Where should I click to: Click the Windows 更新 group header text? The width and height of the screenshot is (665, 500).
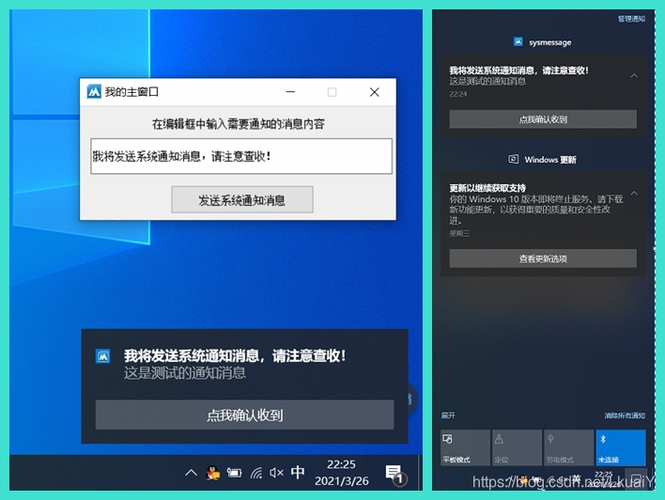550,159
